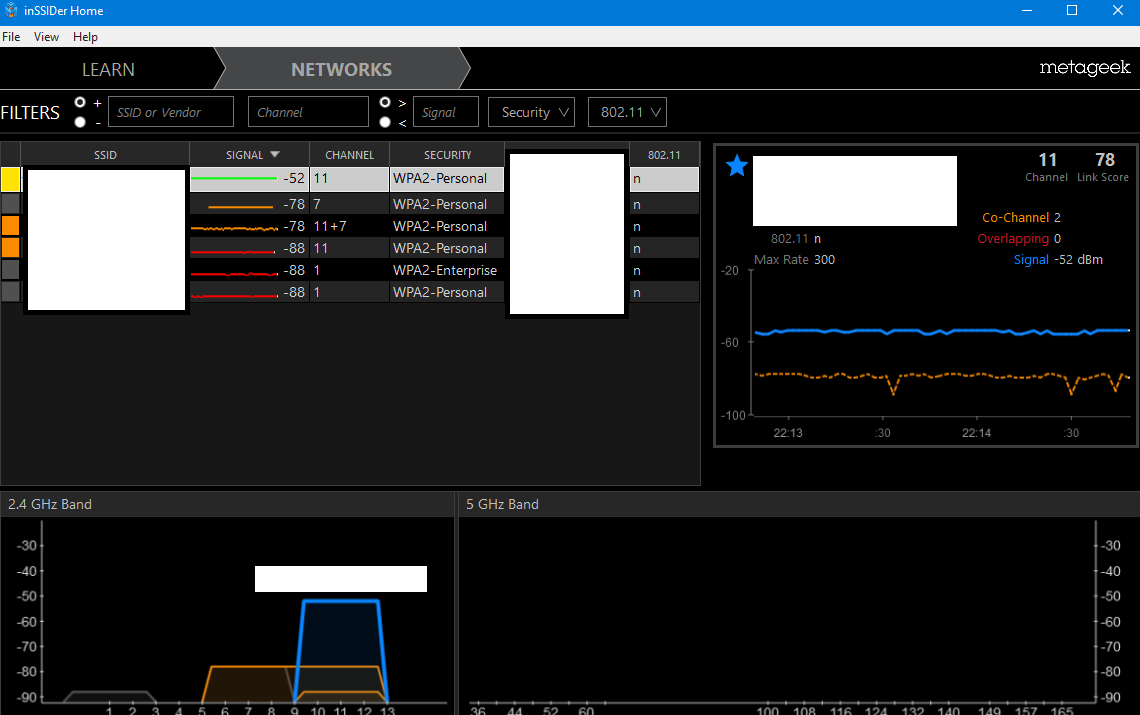The image size is (1140, 715).
Task: Switch to the NETWORKS tab
Action: 342,69
